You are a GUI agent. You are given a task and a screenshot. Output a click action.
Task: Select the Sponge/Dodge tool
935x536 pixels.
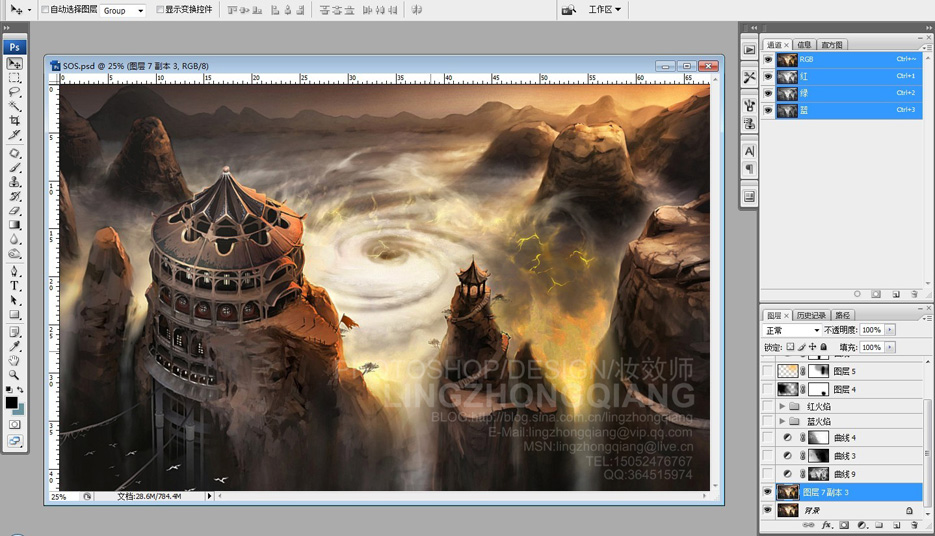pyautogui.click(x=14, y=253)
